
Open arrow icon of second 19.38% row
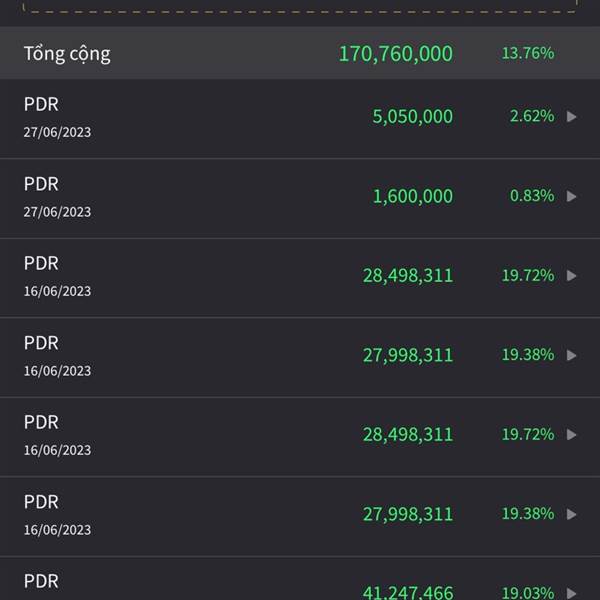pyautogui.click(x=571, y=514)
